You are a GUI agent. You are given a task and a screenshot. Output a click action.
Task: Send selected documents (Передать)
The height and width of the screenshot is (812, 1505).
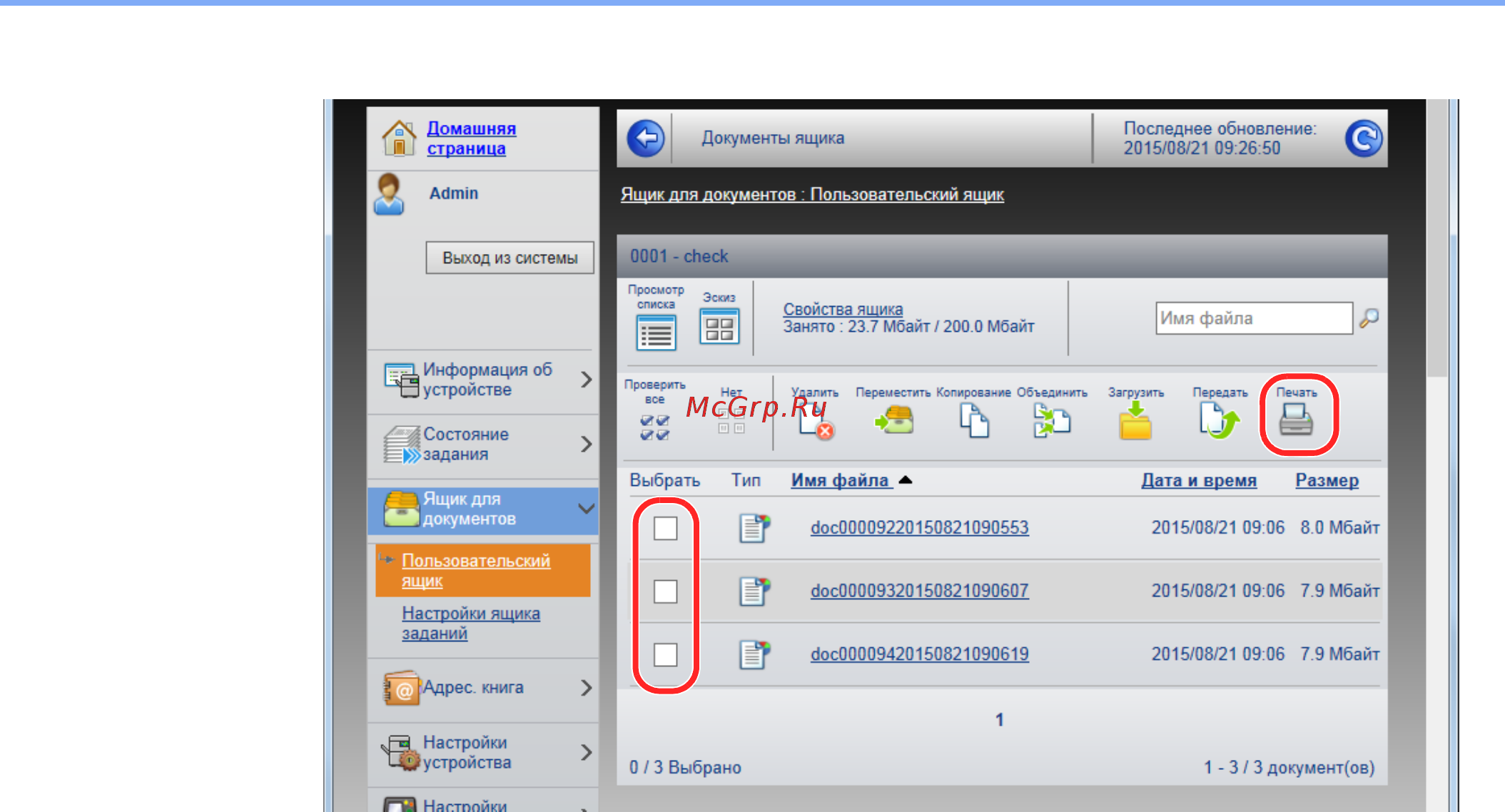click(x=1219, y=420)
